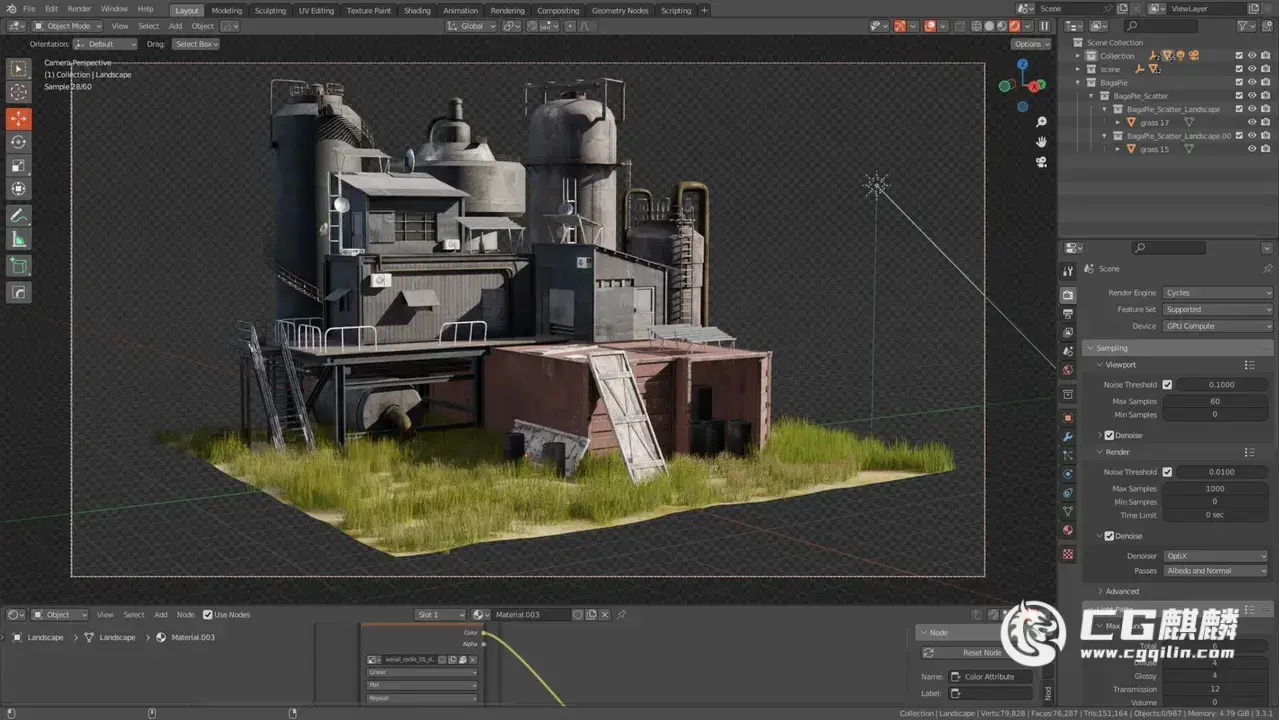Click the Annotate tool icon
Viewport: 1280px width, 720px height.
click(x=19, y=215)
